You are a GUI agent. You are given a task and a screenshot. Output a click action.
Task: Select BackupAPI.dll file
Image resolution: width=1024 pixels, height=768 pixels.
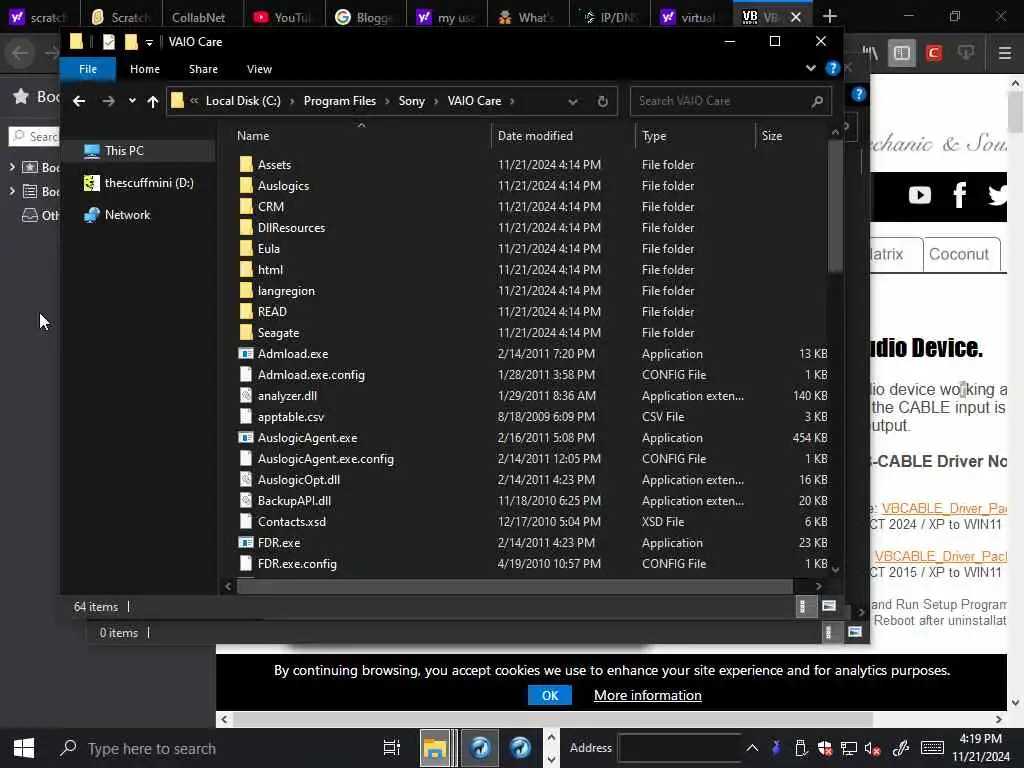coord(294,501)
